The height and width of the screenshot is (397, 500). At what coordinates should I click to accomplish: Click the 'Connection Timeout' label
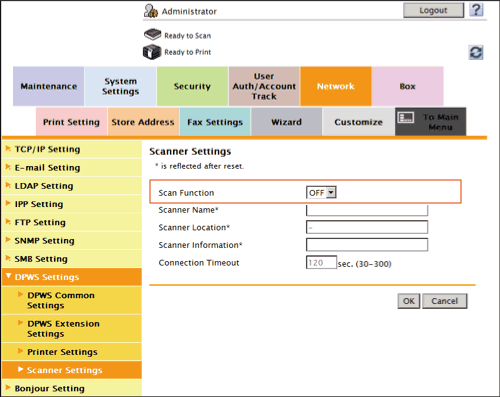[x=199, y=263]
